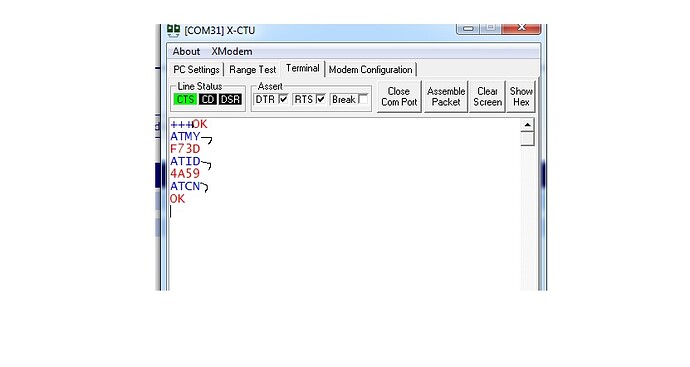Click the DSR line status indicator
690x367 pixels.
click(x=231, y=99)
